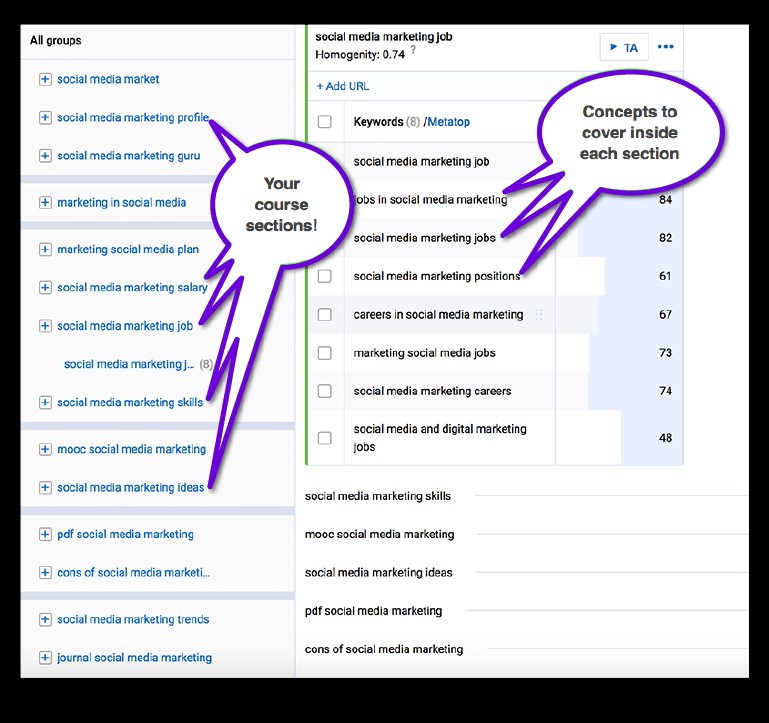Click the drag handle beside 'careers in social media marketing'
Image resolution: width=769 pixels, height=723 pixels.
[539, 314]
